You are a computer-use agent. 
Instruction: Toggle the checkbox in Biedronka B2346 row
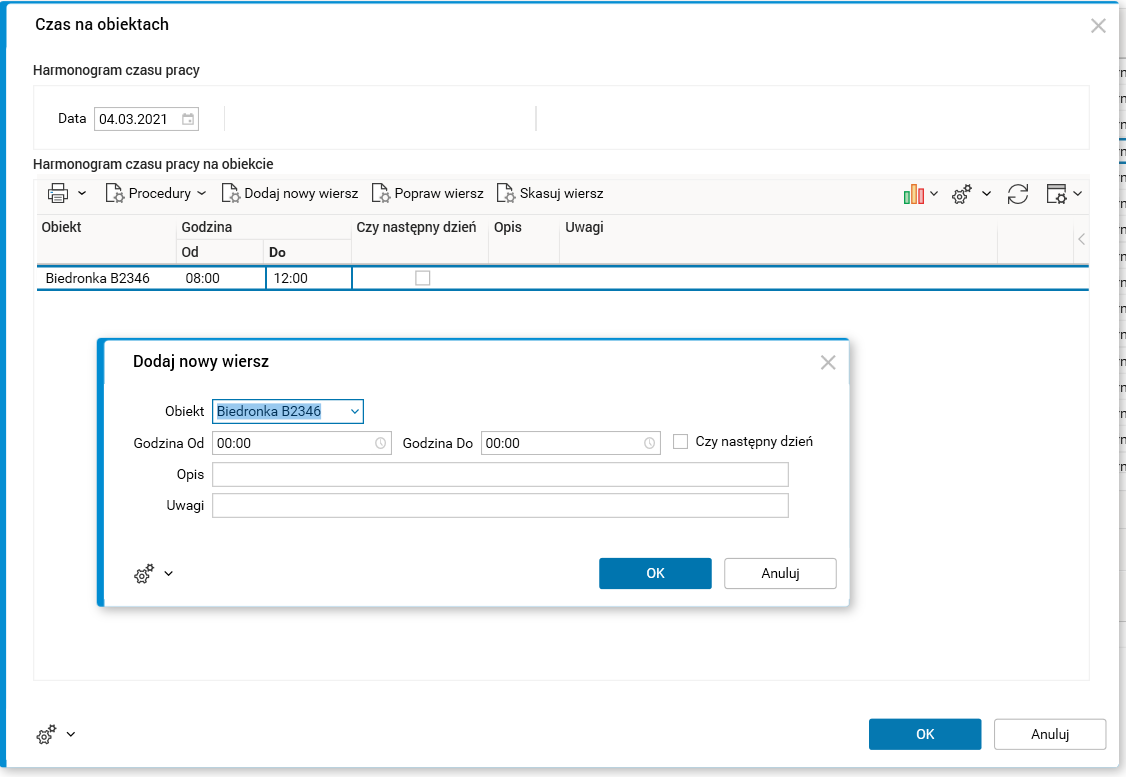tap(422, 278)
